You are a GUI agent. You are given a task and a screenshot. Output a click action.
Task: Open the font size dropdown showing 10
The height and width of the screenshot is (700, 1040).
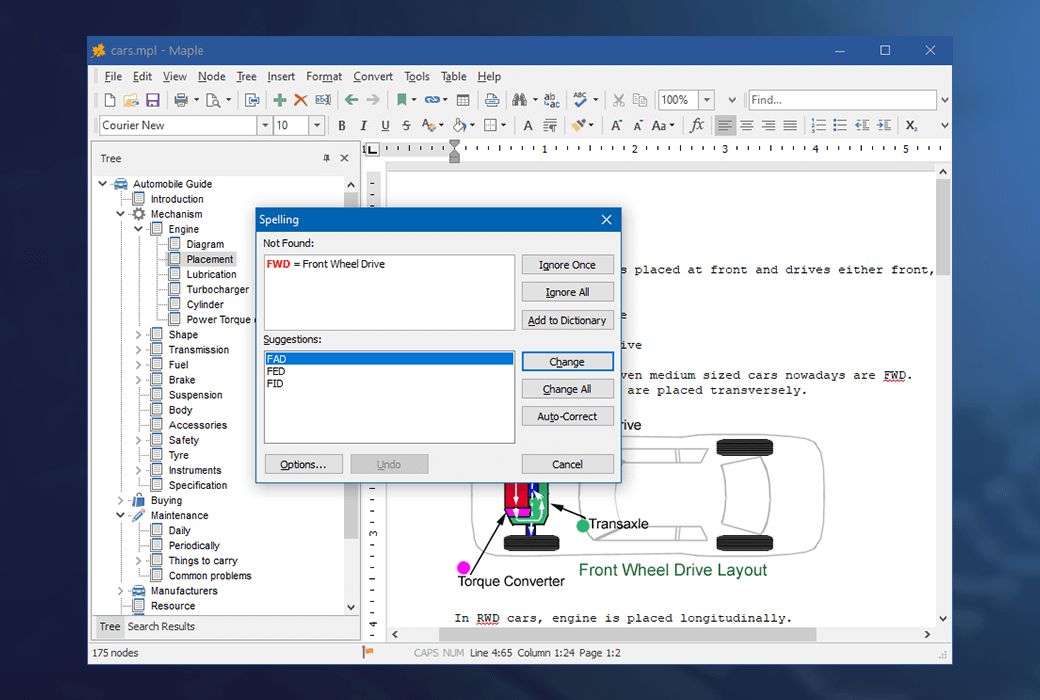(x=316, y=125)
